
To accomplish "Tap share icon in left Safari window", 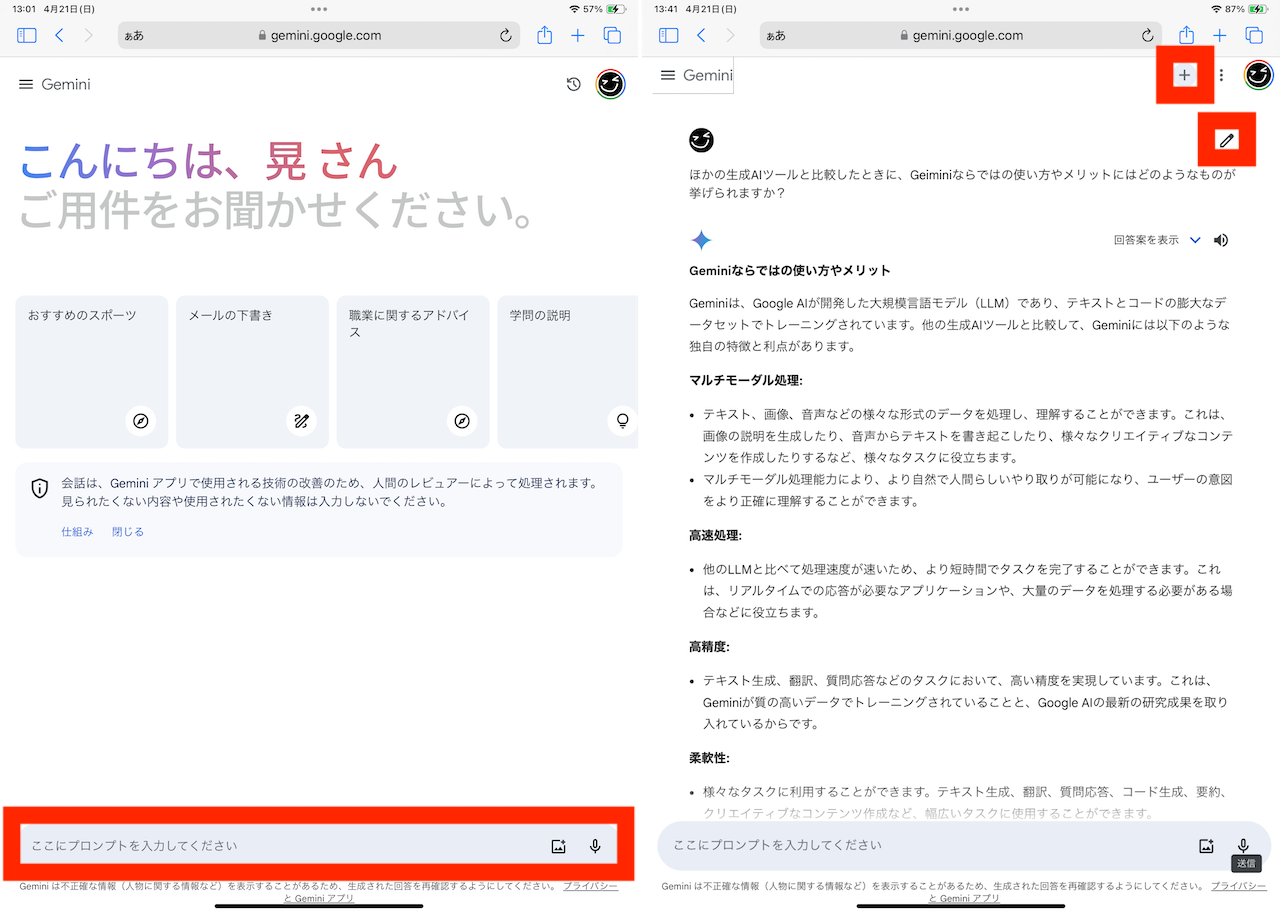I will (x=545, y=35).
